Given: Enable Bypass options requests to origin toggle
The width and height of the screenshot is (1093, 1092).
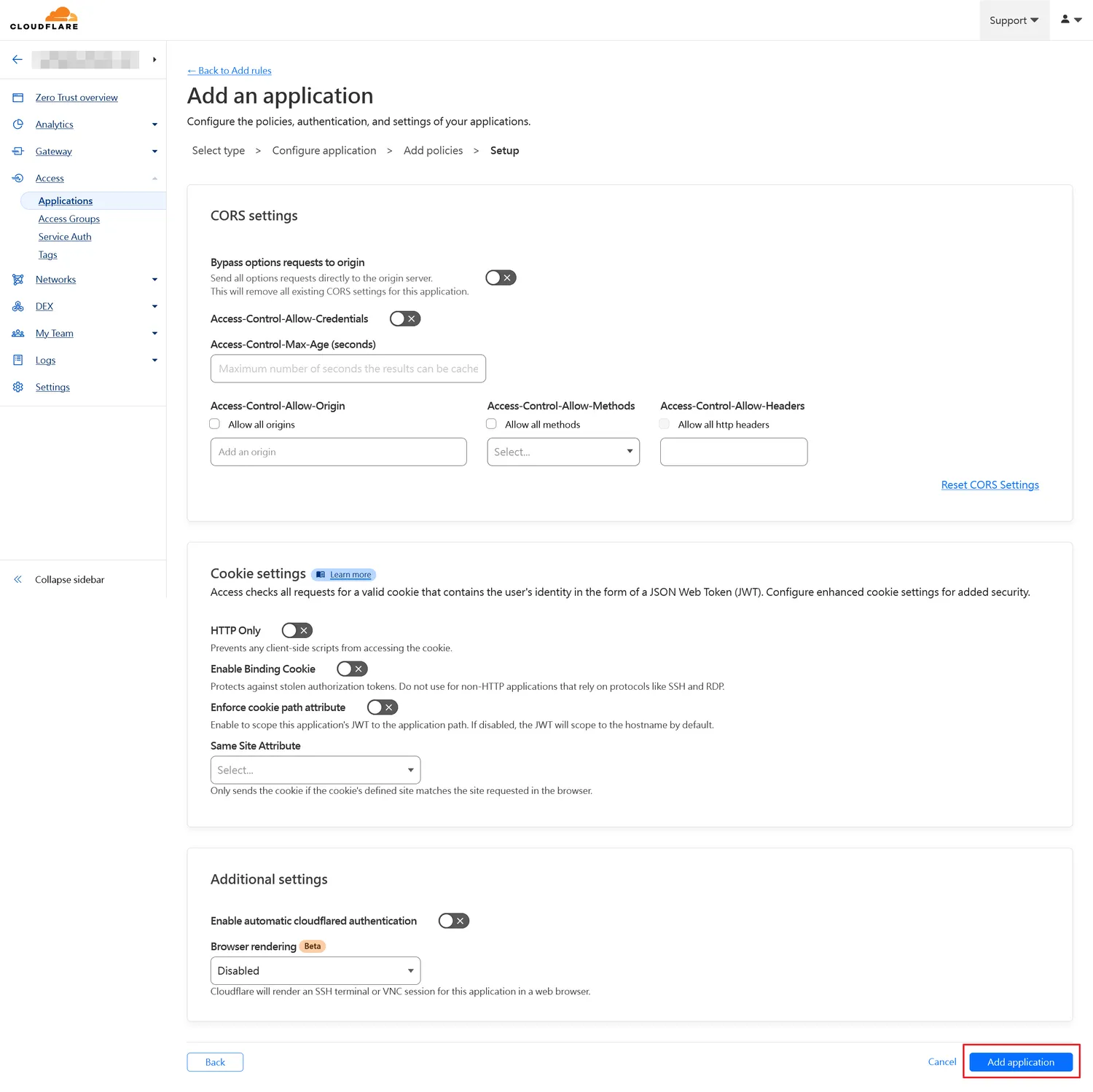Looking at the screenshot, I should (501, 278).
